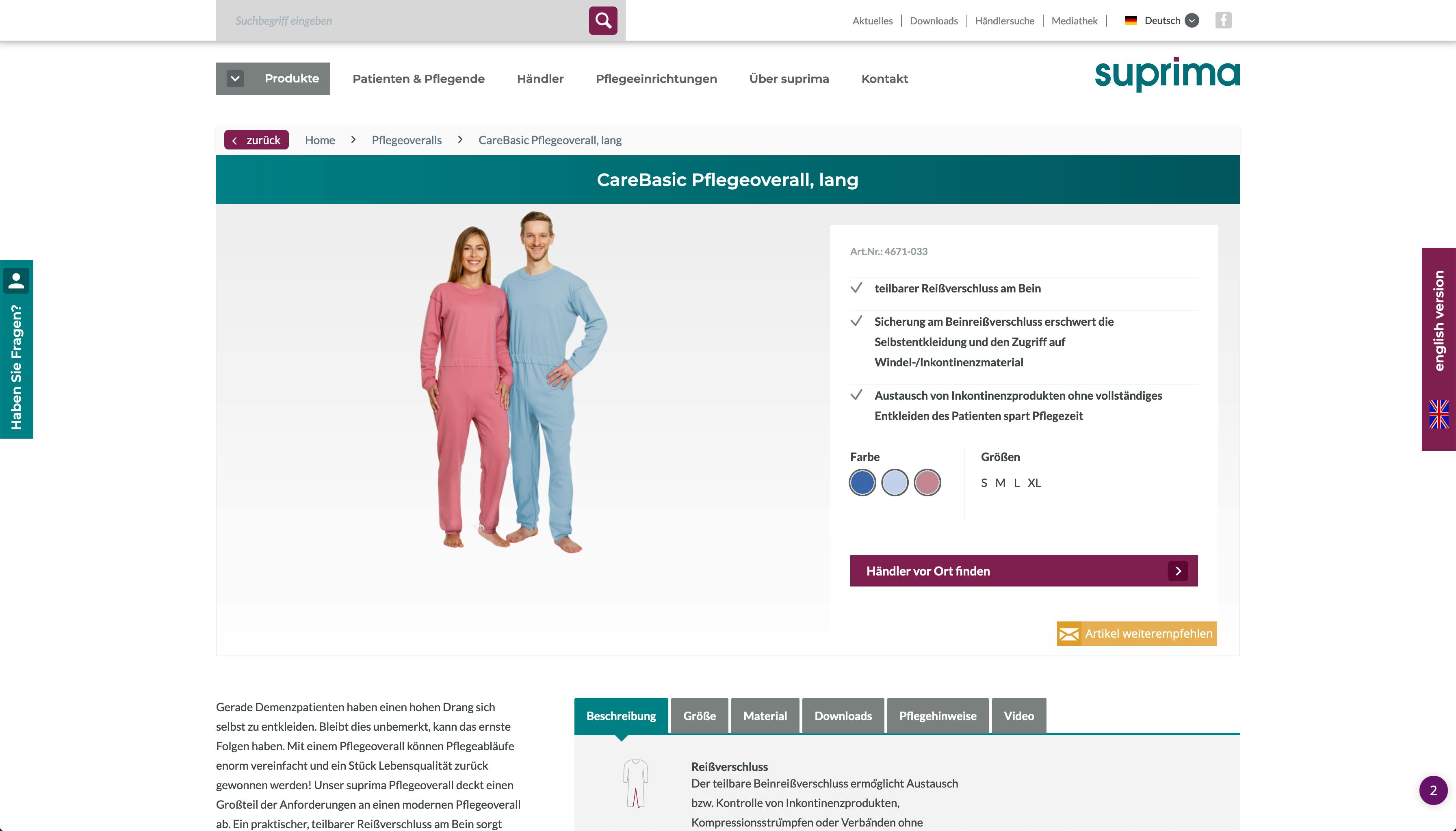Go back with the zurück button

coord(256,140)
